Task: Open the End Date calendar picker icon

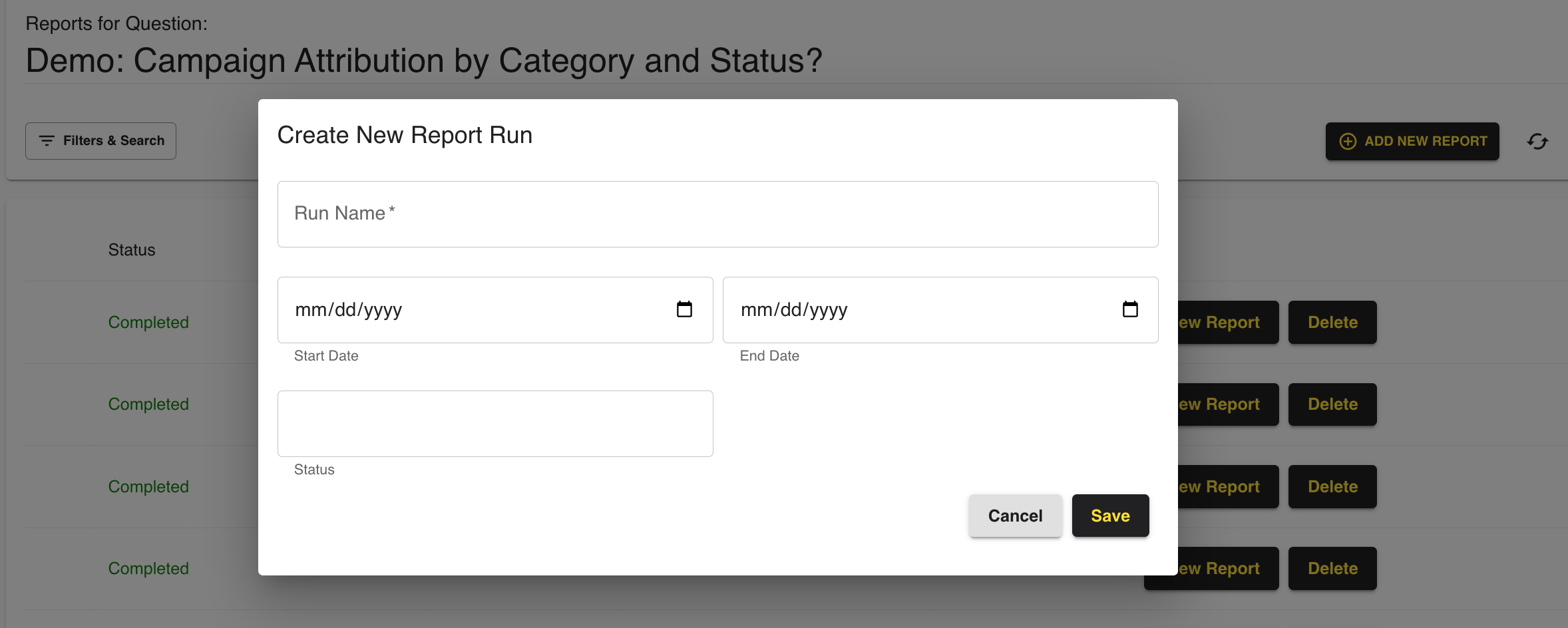Action: click(1130, 309)
